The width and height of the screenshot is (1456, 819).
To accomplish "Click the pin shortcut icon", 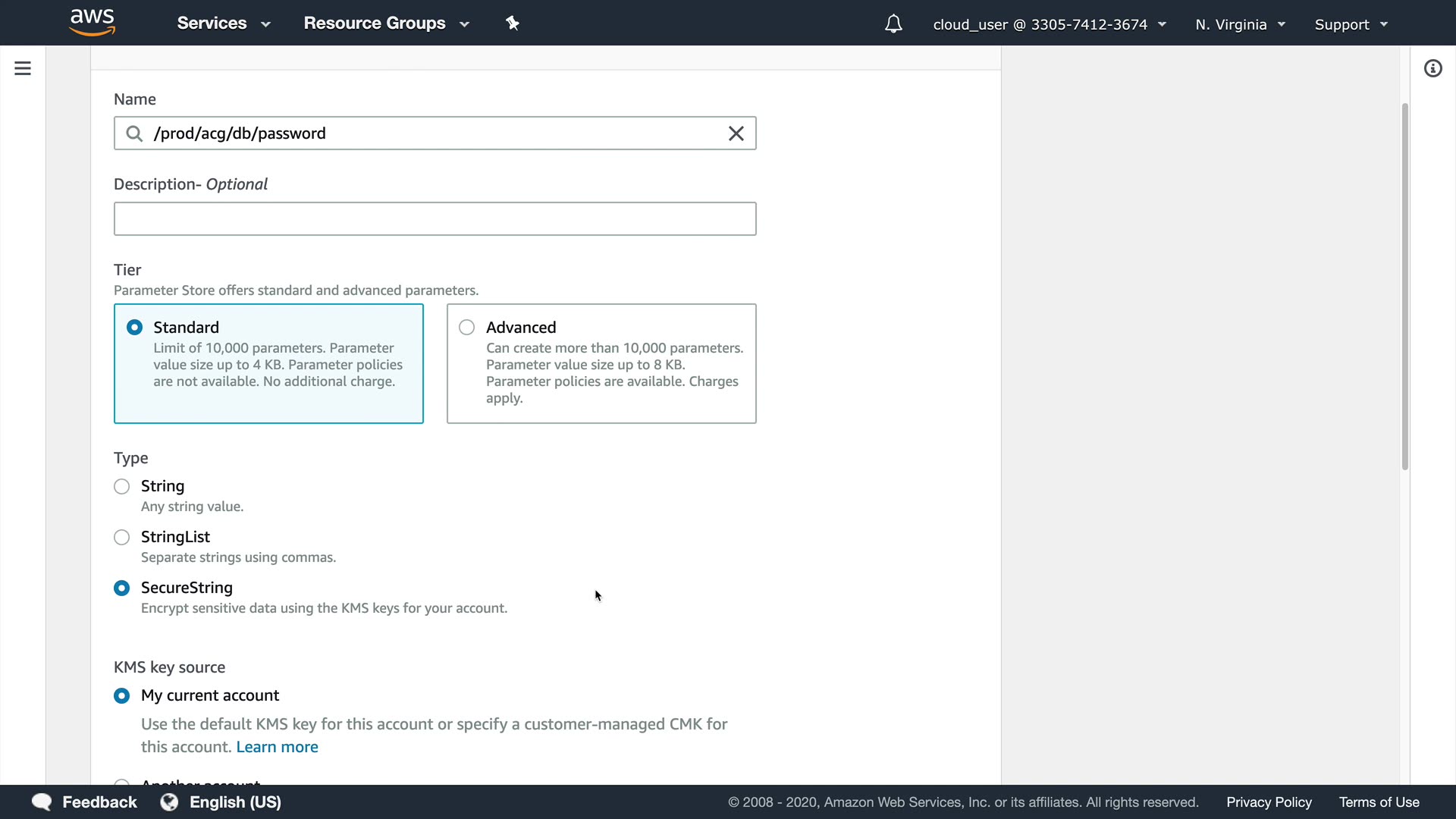I will click(x=513, y=24).
